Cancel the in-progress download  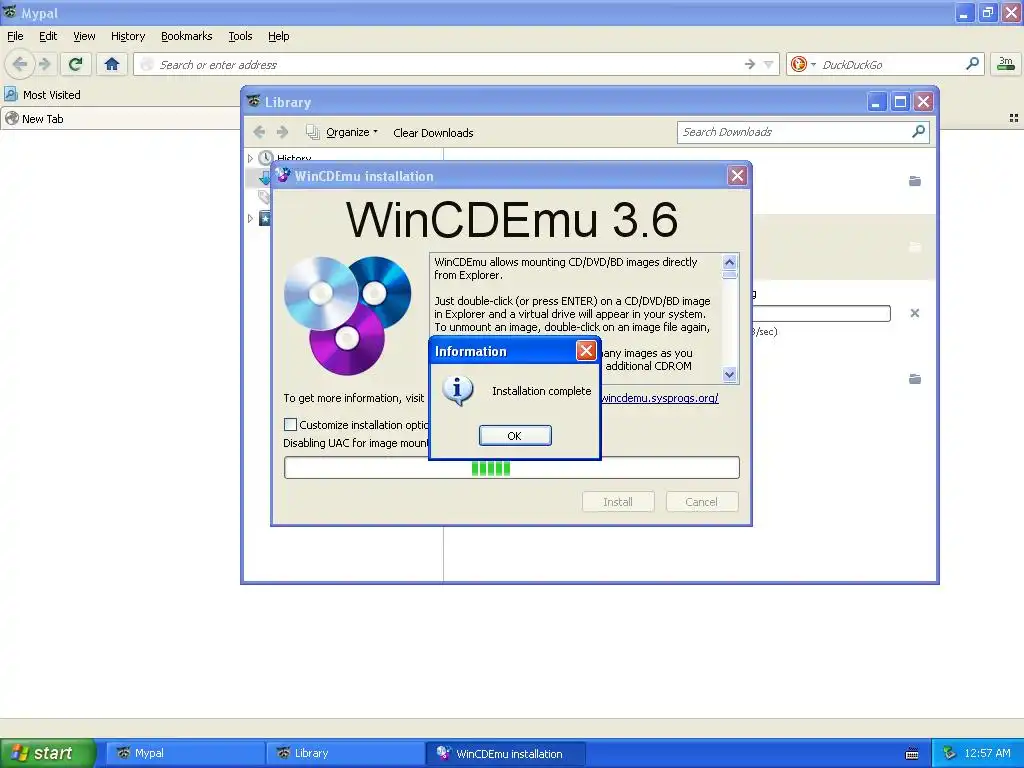pyautogui.click(x=915, y=313)
